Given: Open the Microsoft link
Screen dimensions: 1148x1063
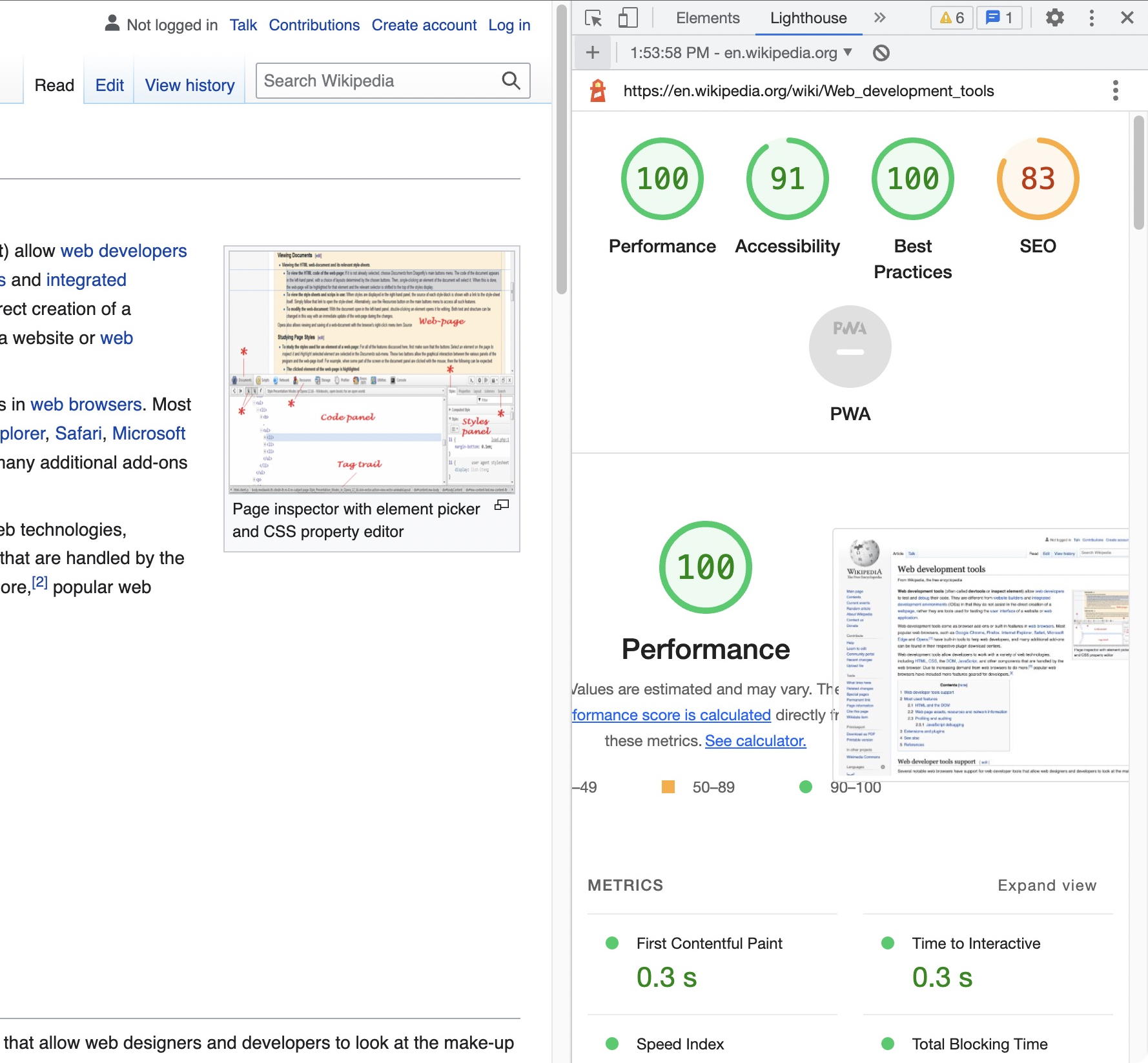Looking at the screenshot, I should point(149,434).
